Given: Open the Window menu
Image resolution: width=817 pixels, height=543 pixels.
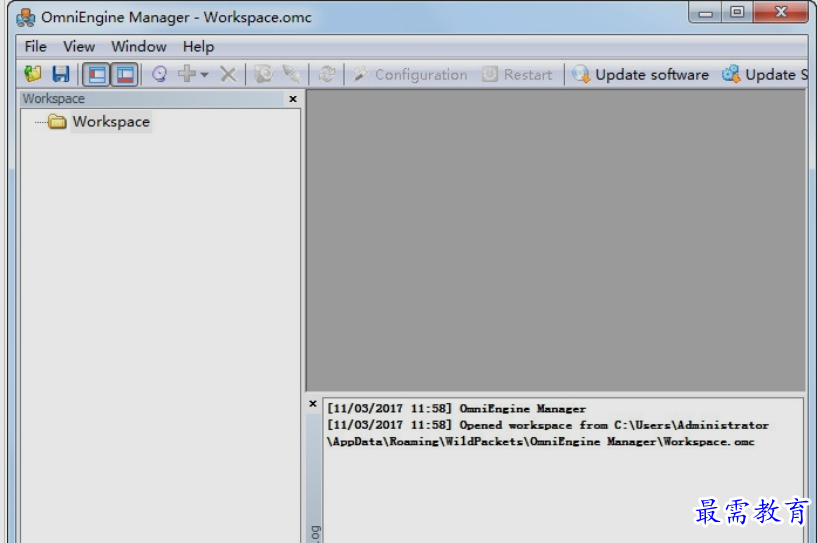Looking at the screenshot, I should 139,46.
